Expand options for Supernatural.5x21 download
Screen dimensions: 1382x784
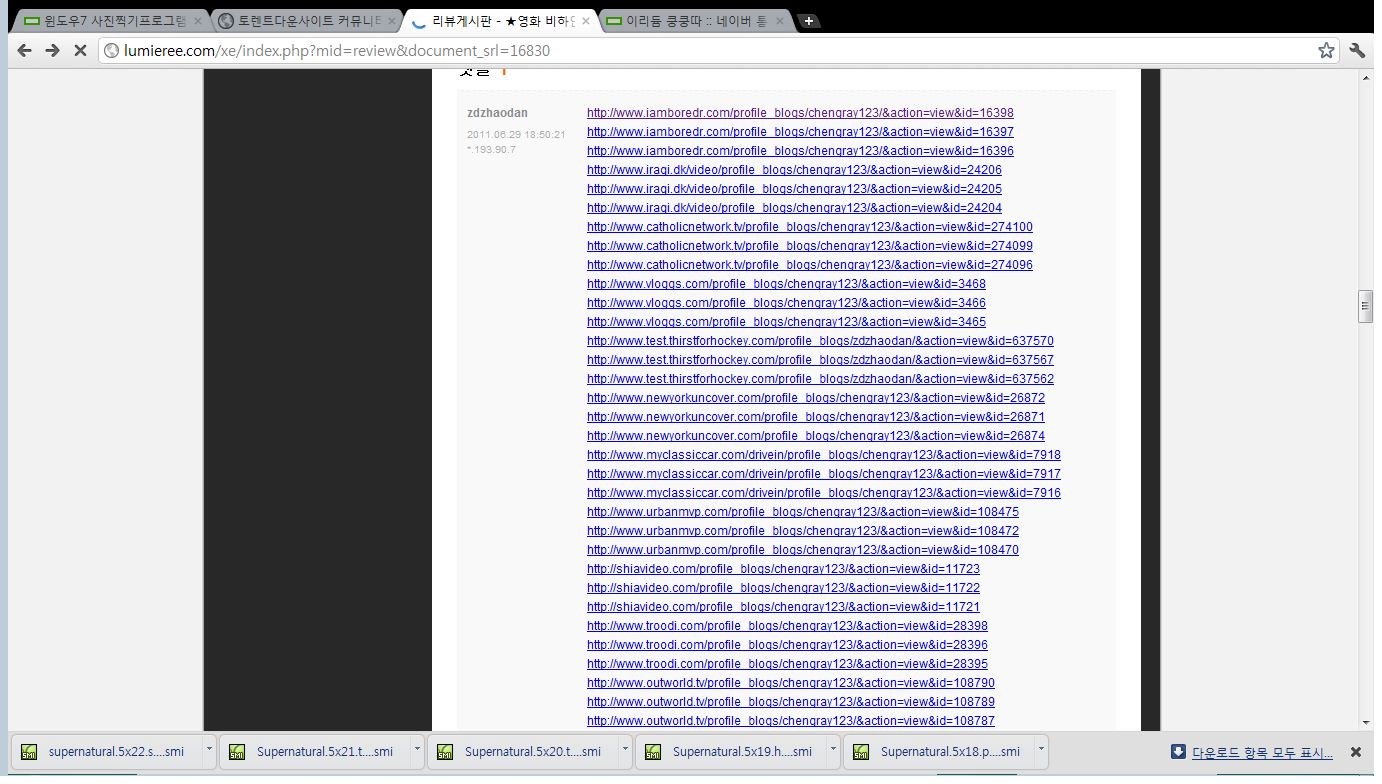click(x=417, y=751)
